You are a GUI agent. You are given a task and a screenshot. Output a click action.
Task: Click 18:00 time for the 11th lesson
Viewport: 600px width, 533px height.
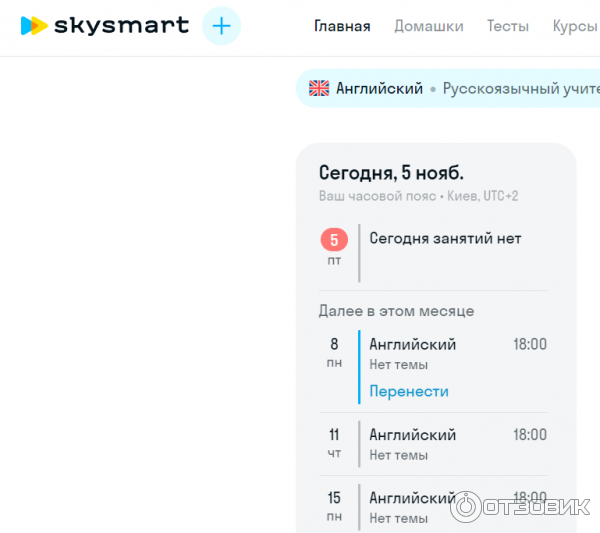(x=530, y=435)
